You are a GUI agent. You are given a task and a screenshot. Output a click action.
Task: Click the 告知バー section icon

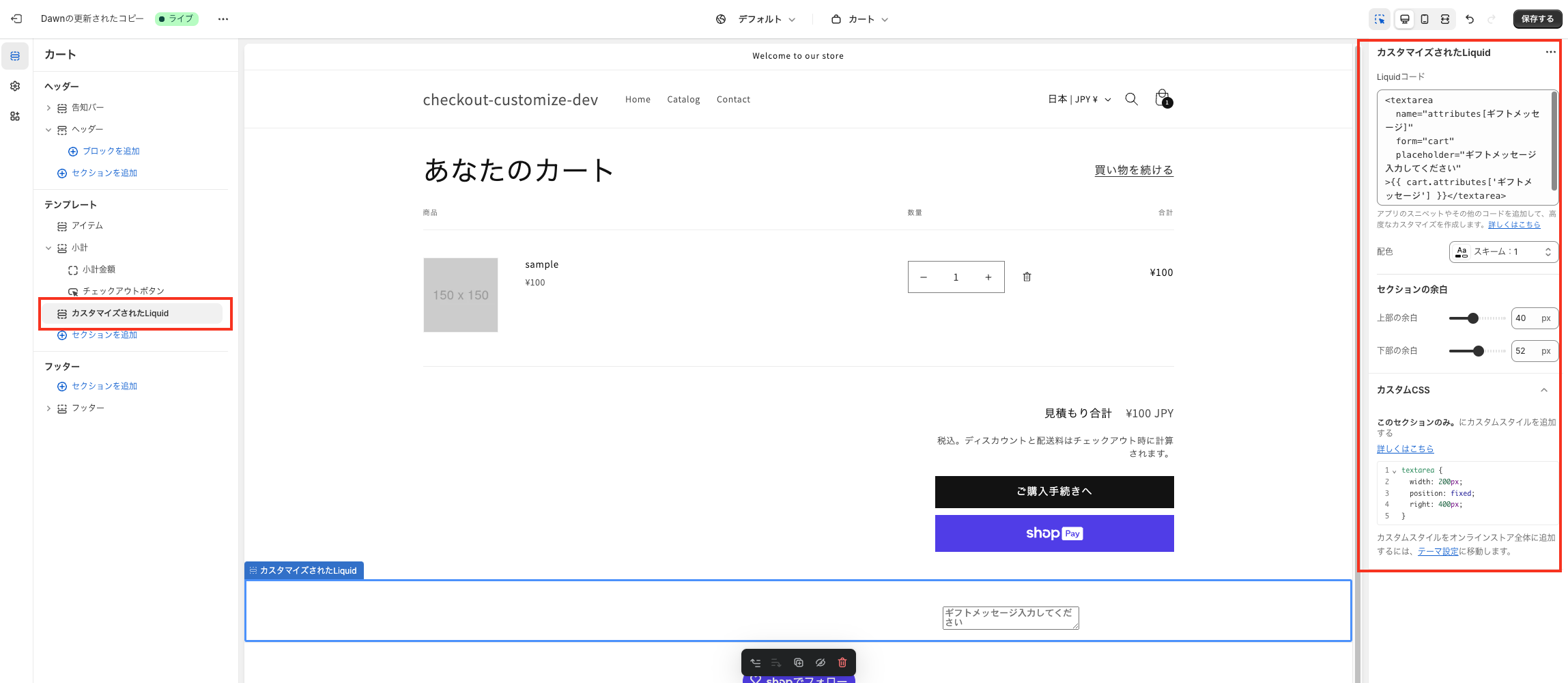tap(62, 108)
